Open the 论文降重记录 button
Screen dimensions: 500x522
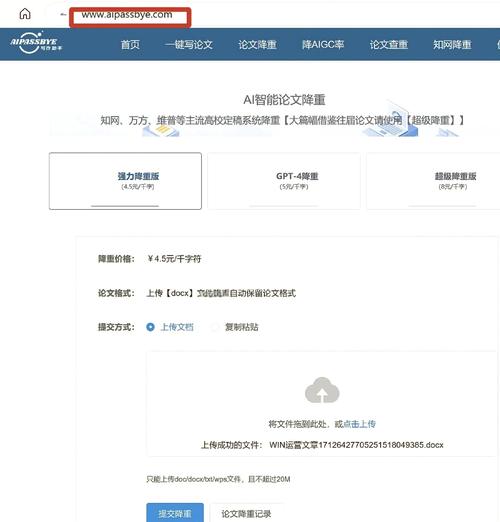tap(246, 513)
